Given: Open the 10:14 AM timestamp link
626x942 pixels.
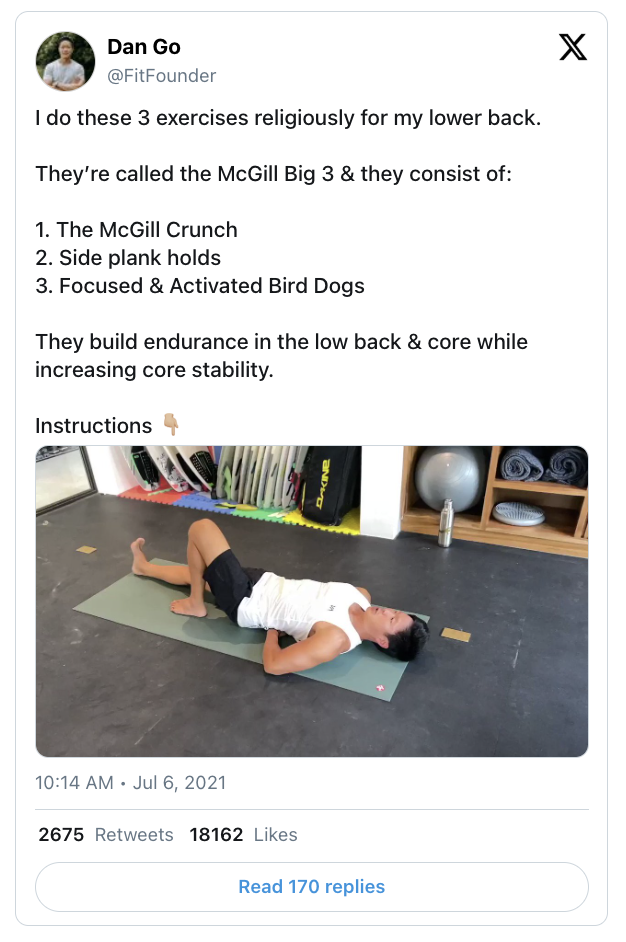Looking at the screenshot, I should click(x=74, y=783).
